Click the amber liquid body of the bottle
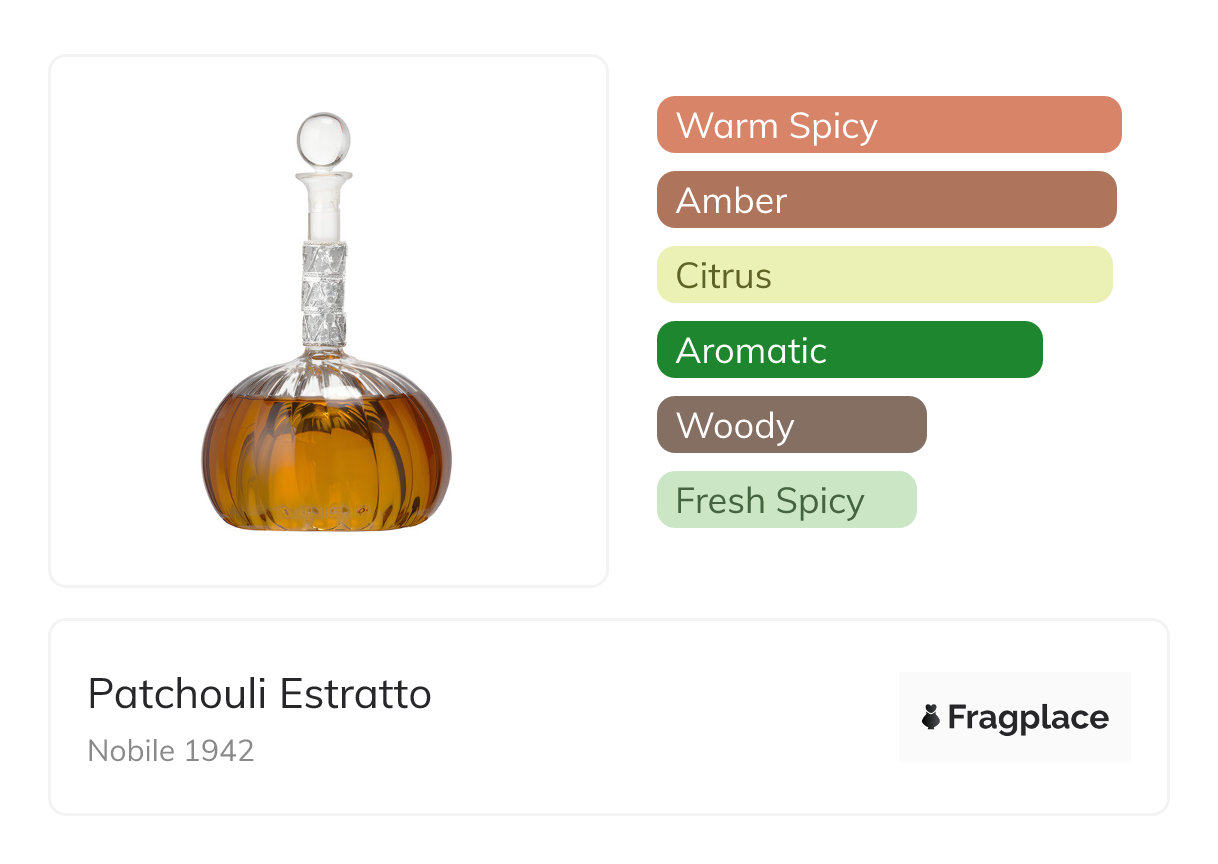This screenshot has width=1218, height=864. point(326,459)
